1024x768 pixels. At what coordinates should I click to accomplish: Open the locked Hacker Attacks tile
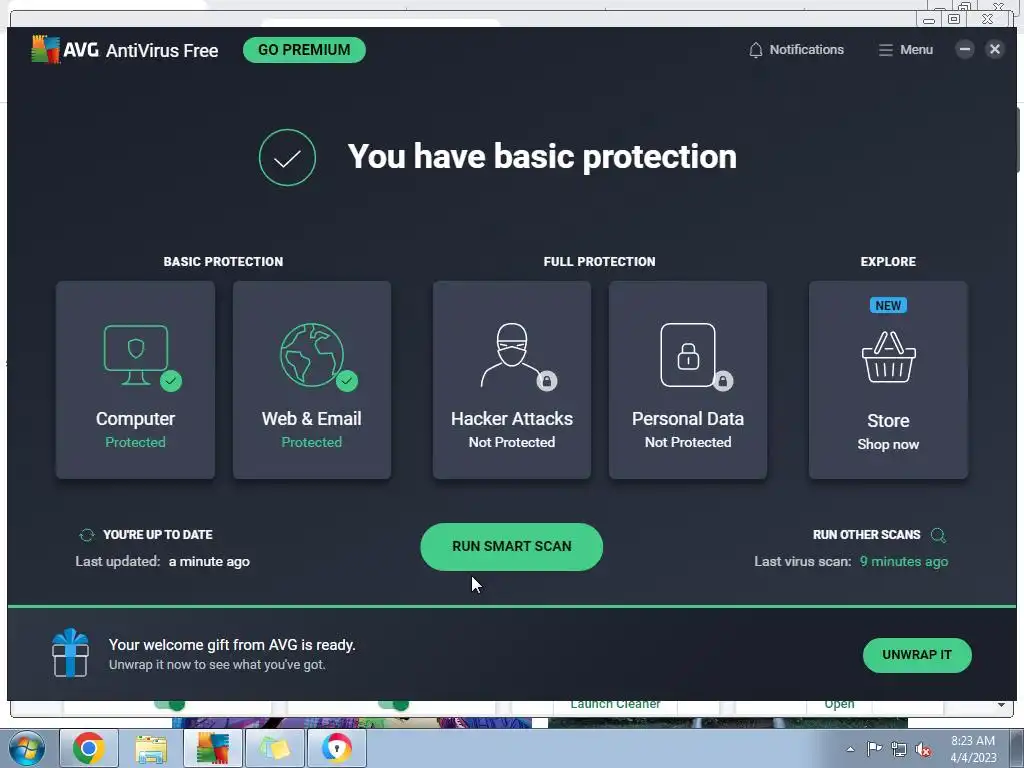tap(512, 380)
